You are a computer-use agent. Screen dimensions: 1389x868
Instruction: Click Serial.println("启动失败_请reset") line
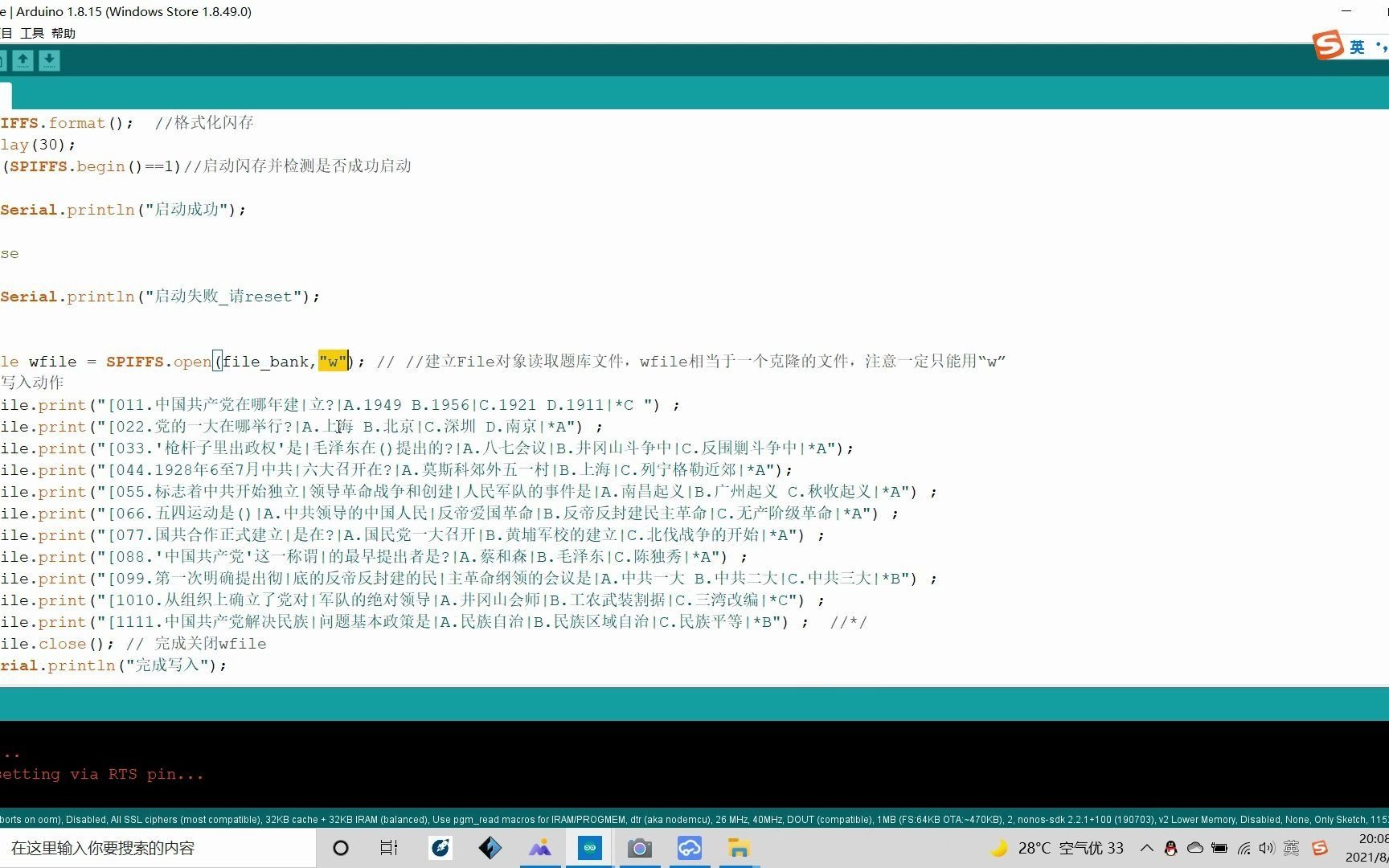click(x=160, y=297)
